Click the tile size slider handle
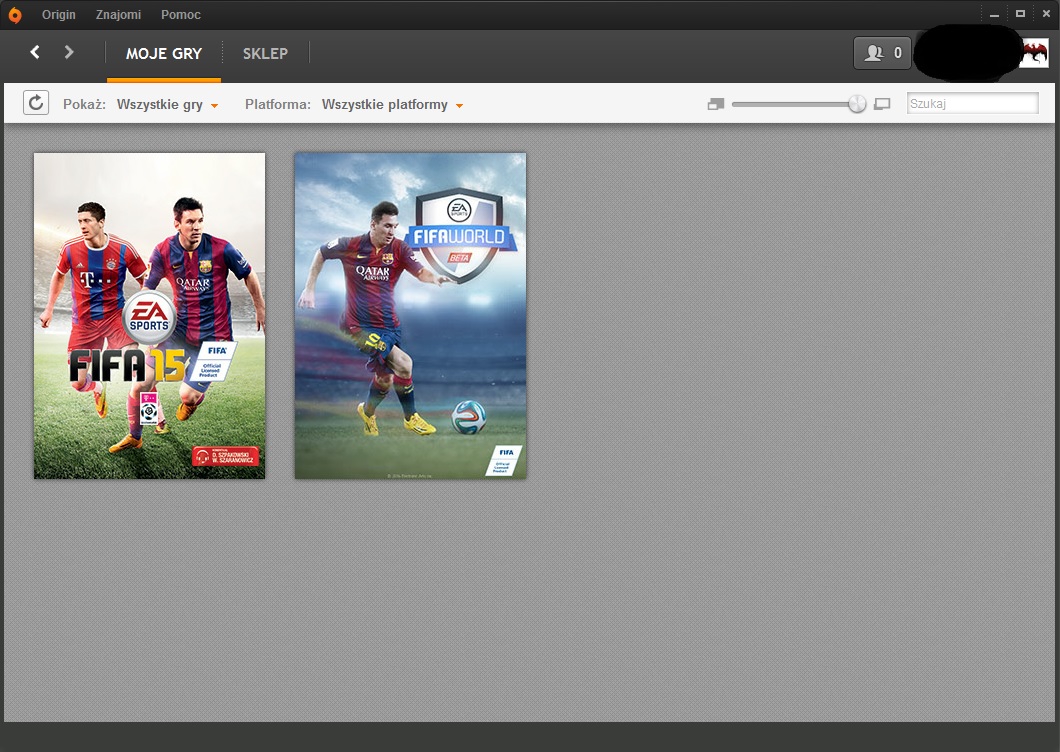This screenshot has height=752, width=1060. pos(857,104)
